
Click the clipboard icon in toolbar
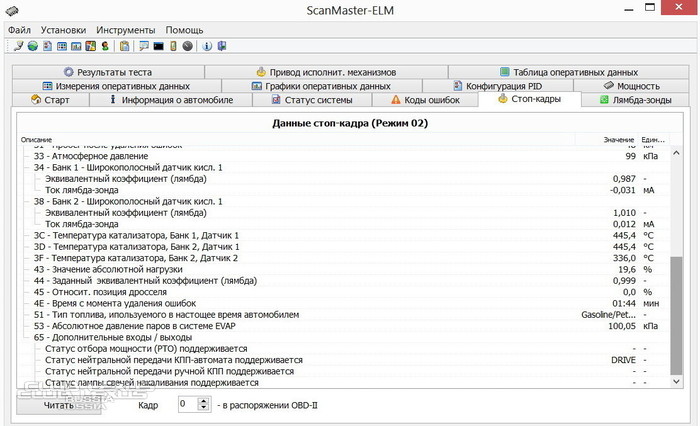(x=124, y=46)
